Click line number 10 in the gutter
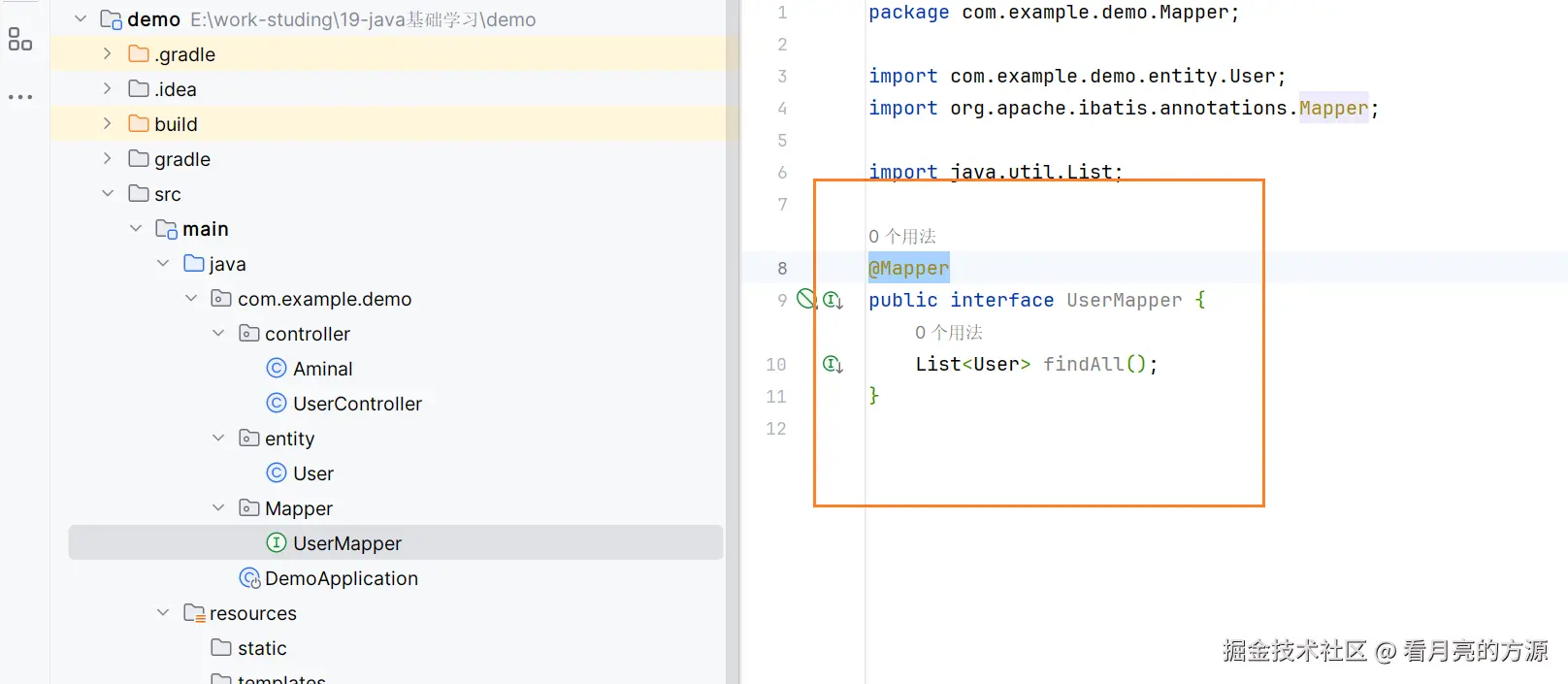This screenshot has width=1568, height=684. tap(776, 364)
